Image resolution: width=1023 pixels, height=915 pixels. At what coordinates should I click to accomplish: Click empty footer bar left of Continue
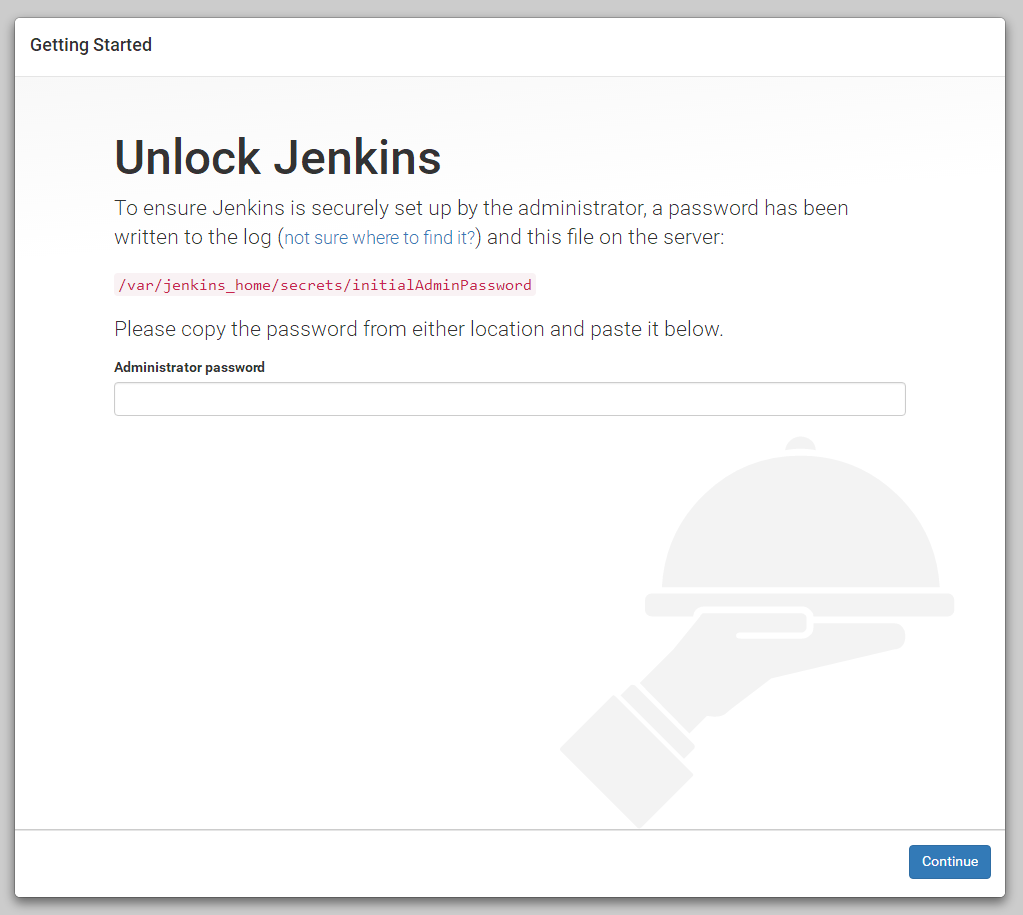coord(450,862)
